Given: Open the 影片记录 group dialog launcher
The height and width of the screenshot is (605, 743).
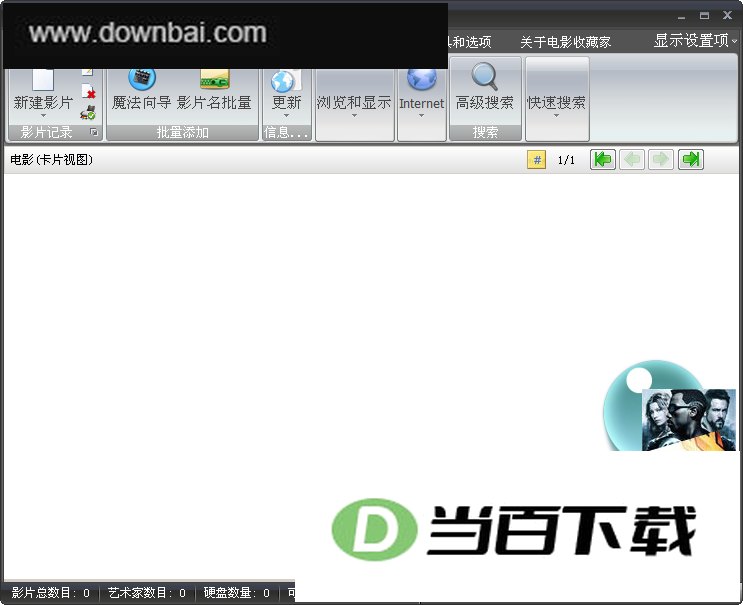Looking at the screenshot, I should coord(94,132).
